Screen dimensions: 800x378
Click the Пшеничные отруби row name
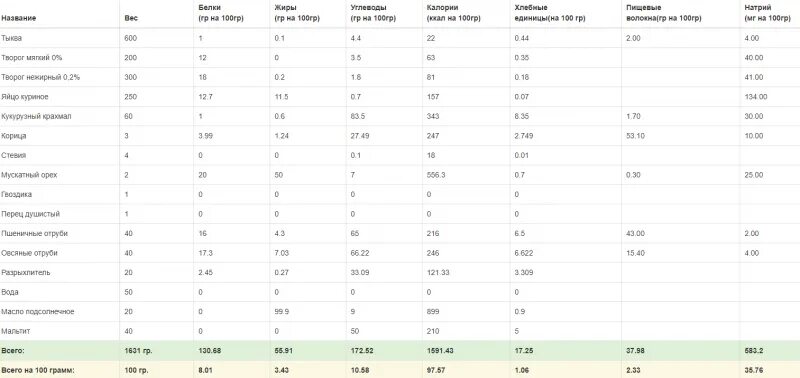(x=34, y=234)
